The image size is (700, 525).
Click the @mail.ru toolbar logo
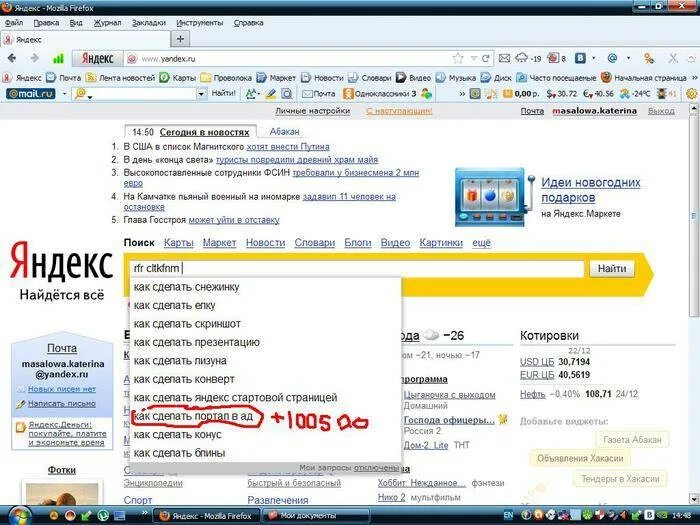[31, 93]
